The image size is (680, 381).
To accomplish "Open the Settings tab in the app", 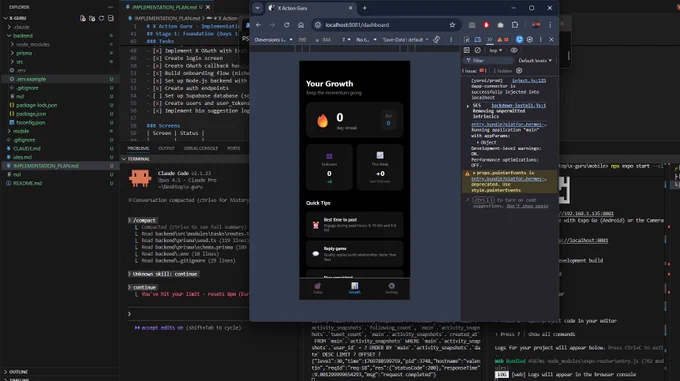I will 391,288.
